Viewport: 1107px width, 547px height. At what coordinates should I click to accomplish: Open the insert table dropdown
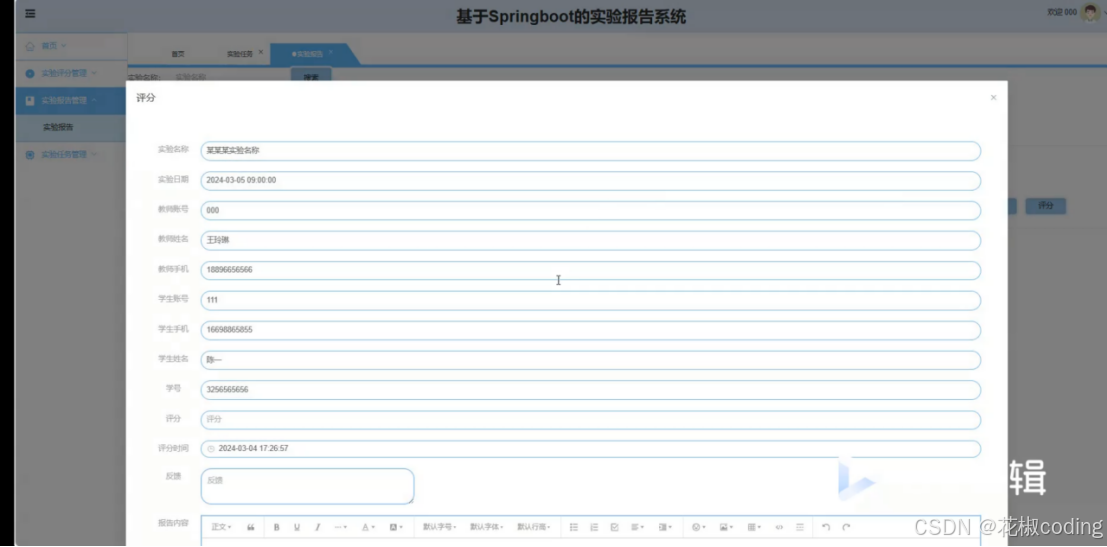click(754, 527)
